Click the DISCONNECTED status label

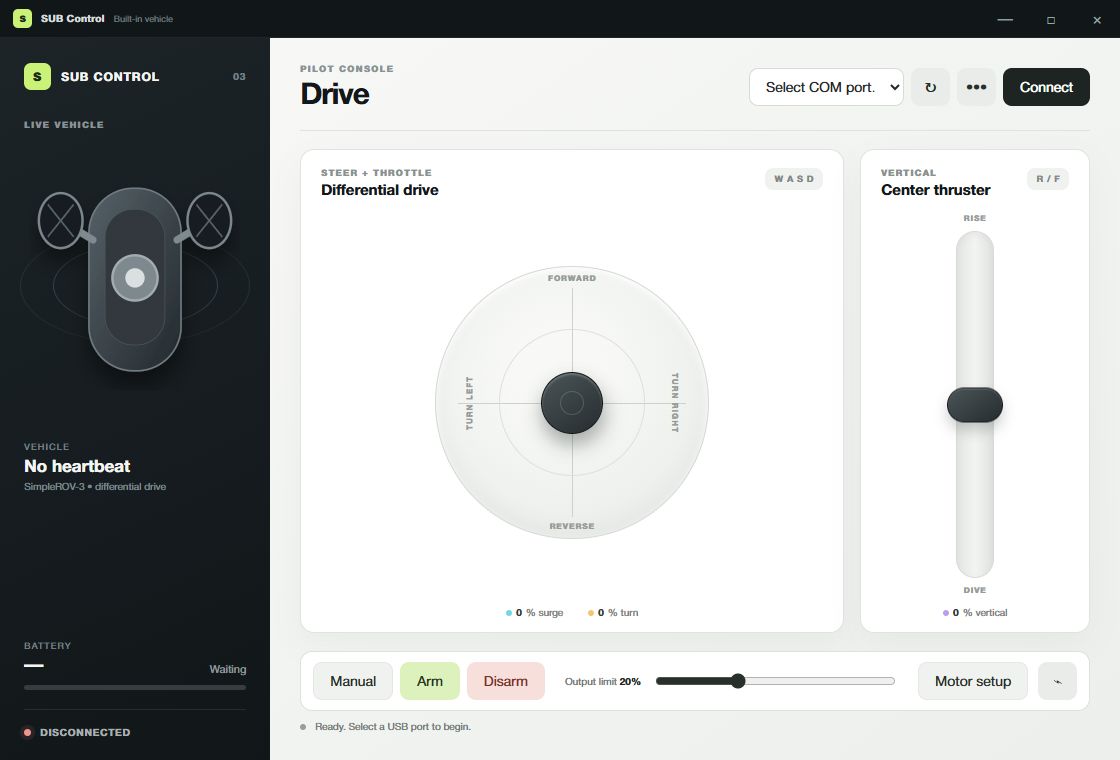click(x=85, y=732)
